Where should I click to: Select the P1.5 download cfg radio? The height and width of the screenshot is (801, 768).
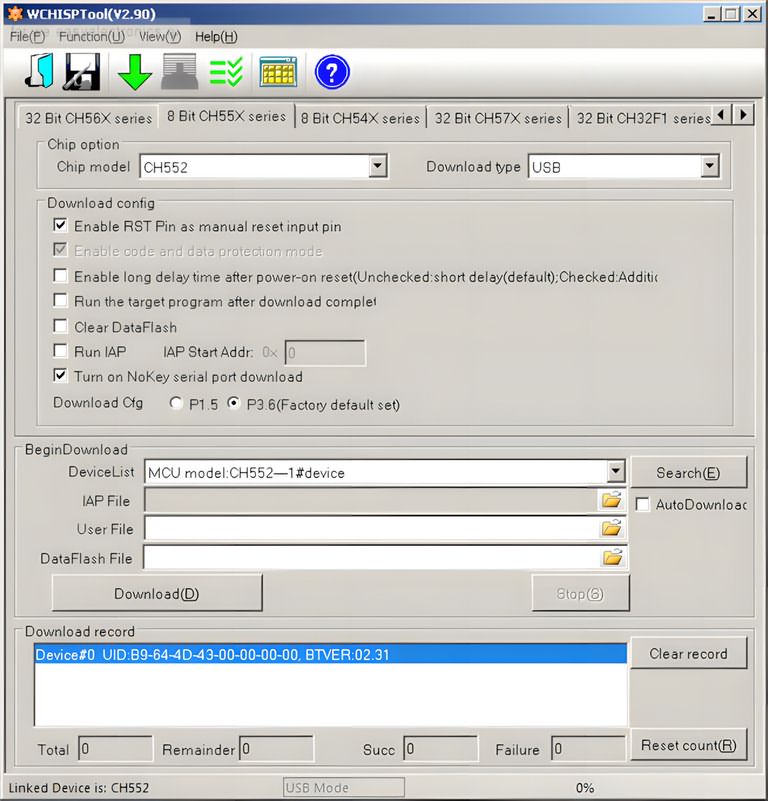176,403
